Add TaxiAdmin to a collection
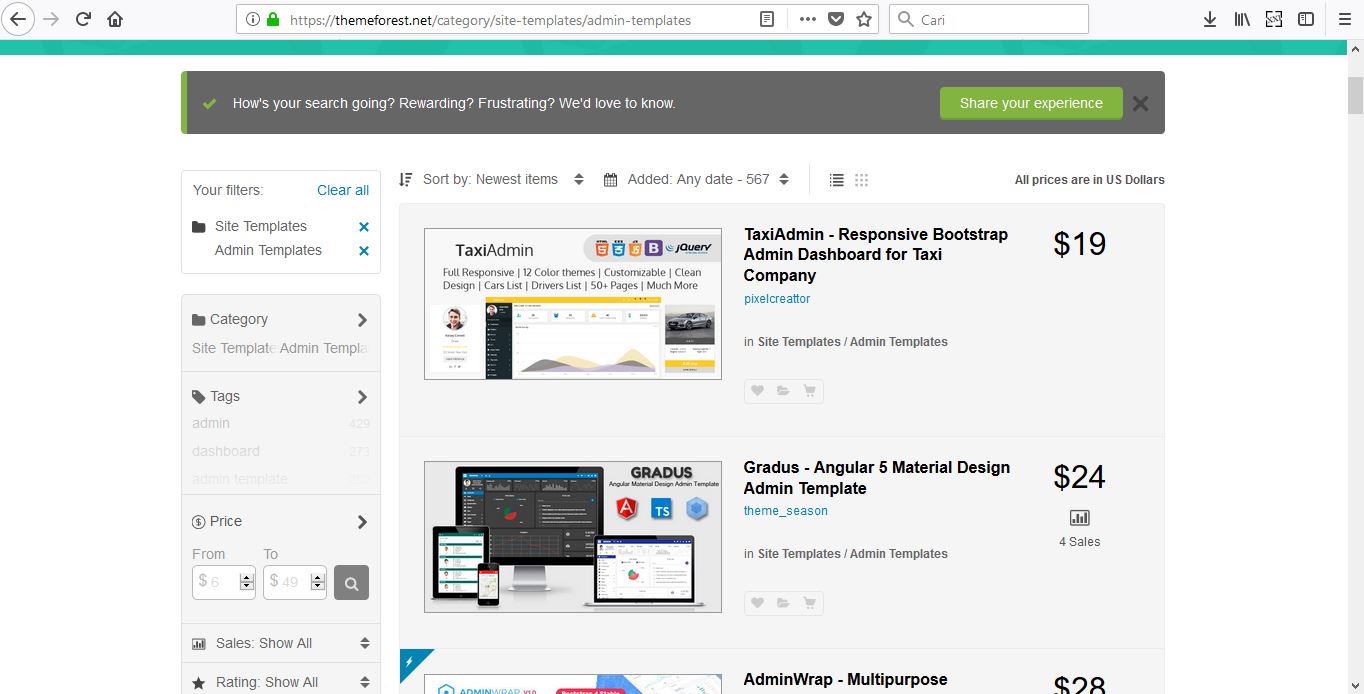 click(783, 391)
